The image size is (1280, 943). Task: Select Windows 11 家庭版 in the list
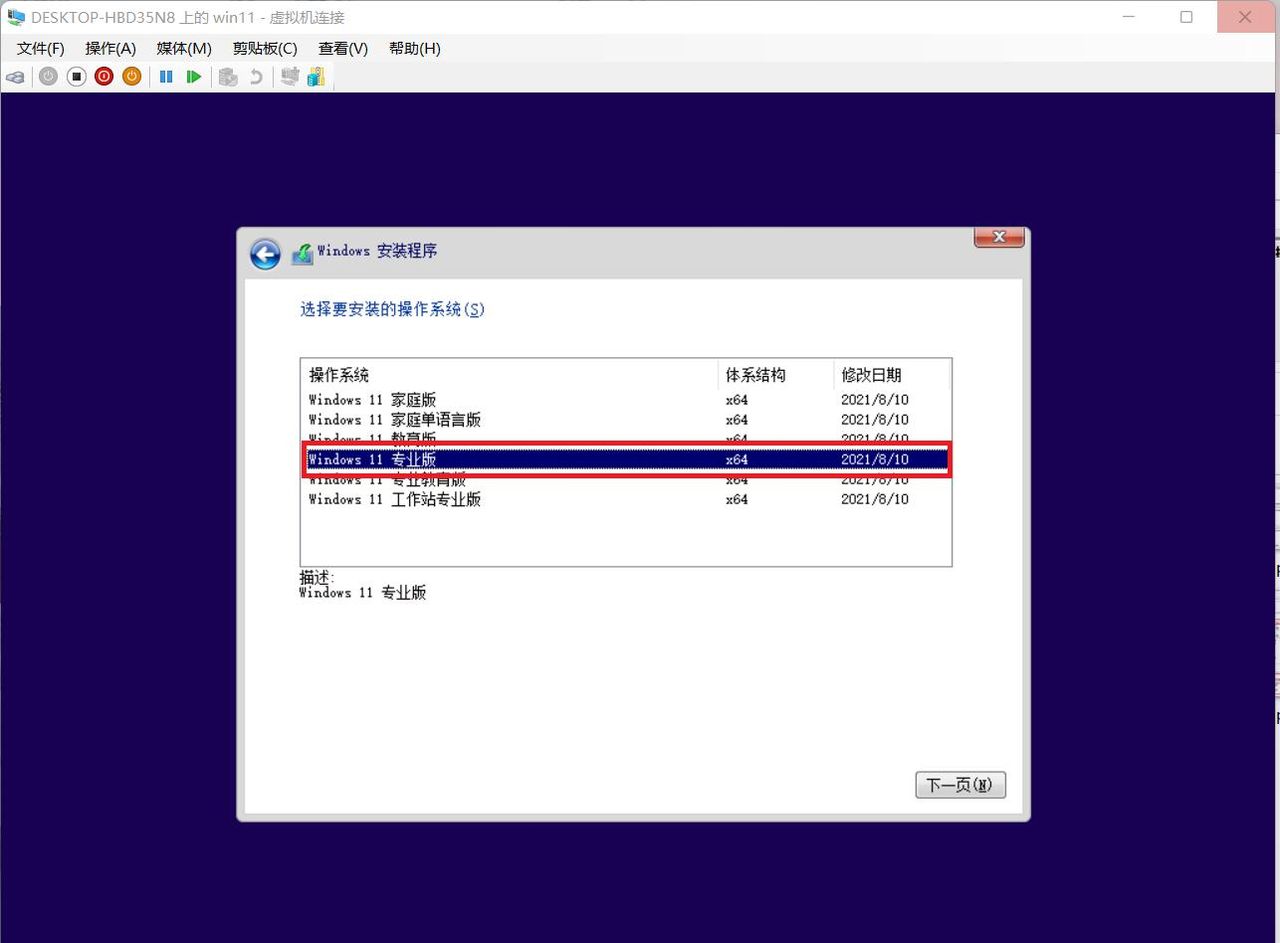coord(626,400)
